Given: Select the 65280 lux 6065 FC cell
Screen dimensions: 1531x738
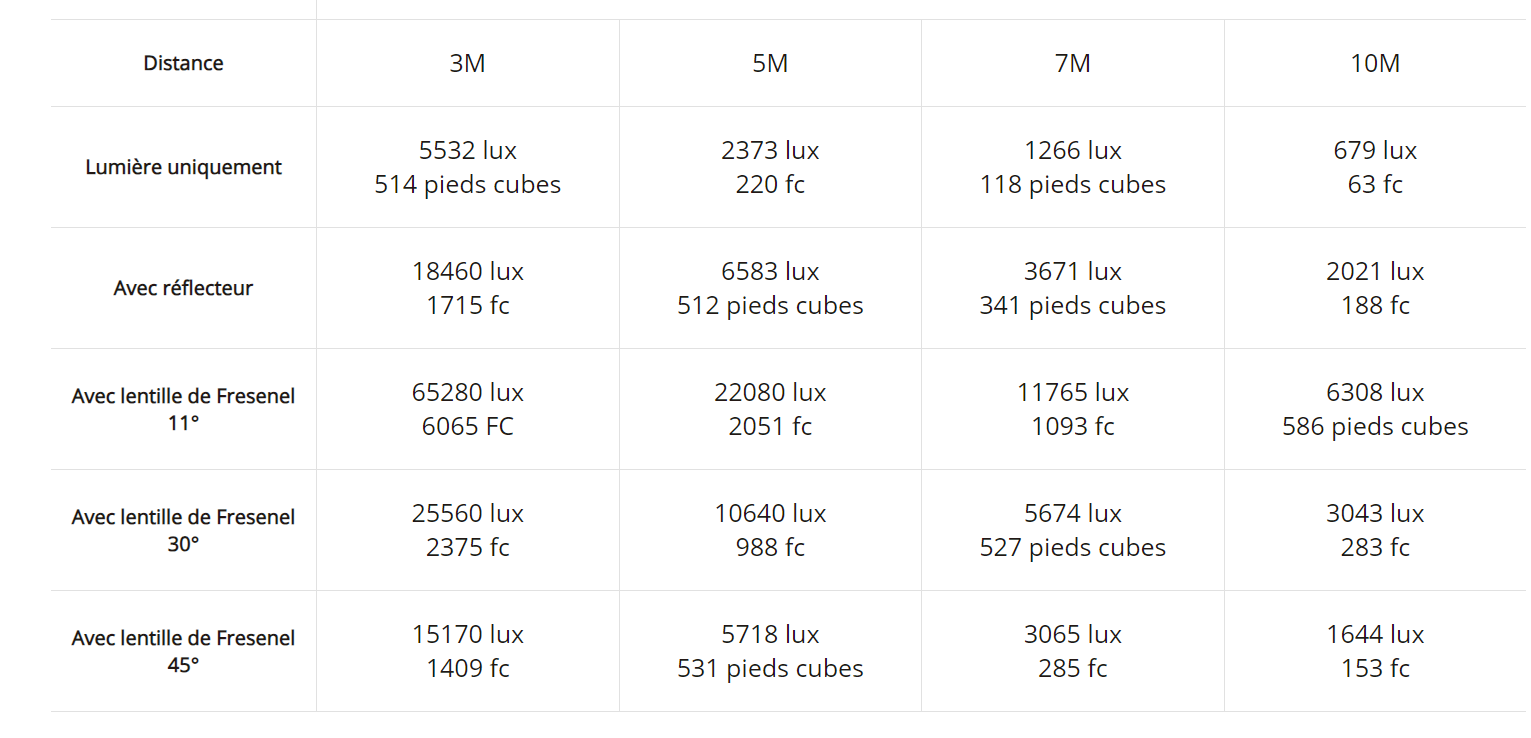Looking at the screenshot, I should [x=467, y=409].
